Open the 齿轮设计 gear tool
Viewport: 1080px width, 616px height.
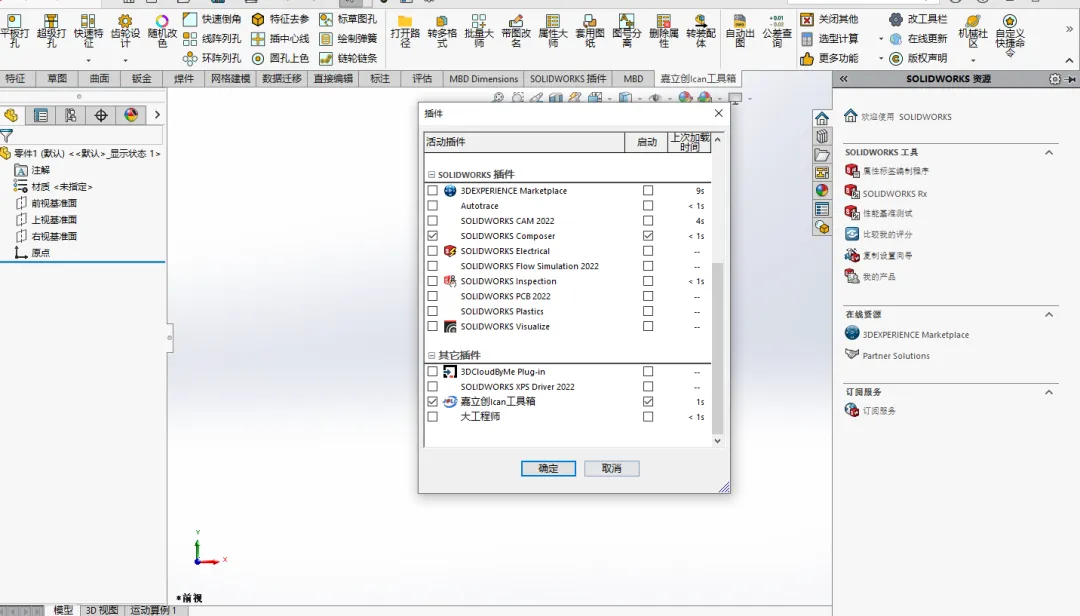point(125,31)
